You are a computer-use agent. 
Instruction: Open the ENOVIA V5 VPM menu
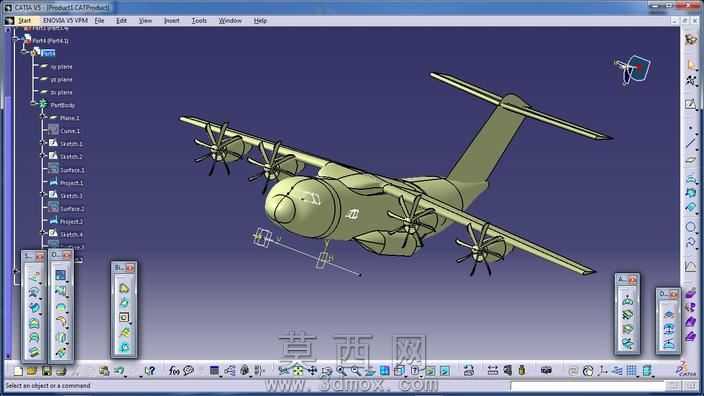pos(66,21)
